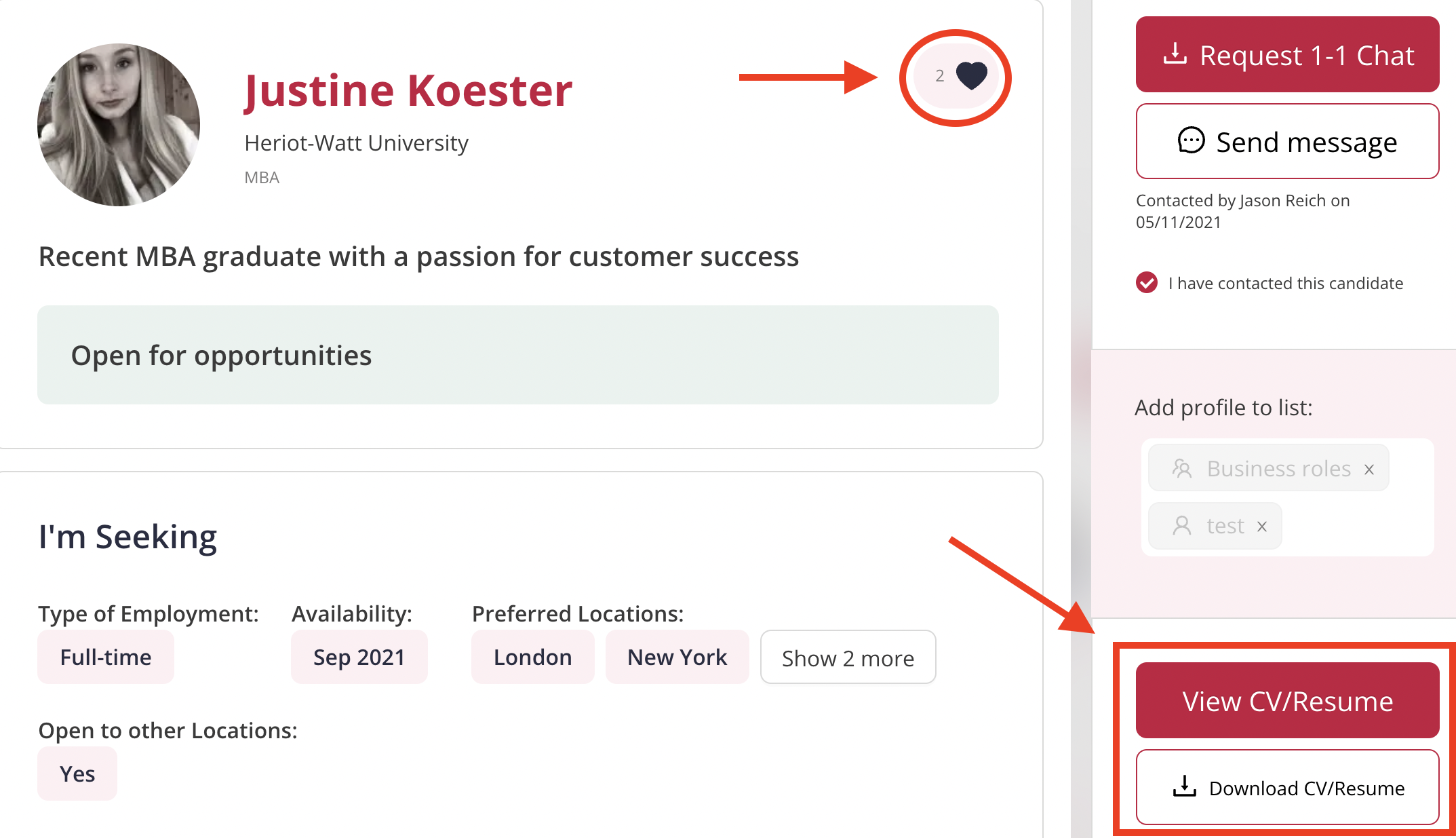Open Justine Koester's profile photo
The height and width of the screenshot is (838, 1456).
[x=119, y=125]
